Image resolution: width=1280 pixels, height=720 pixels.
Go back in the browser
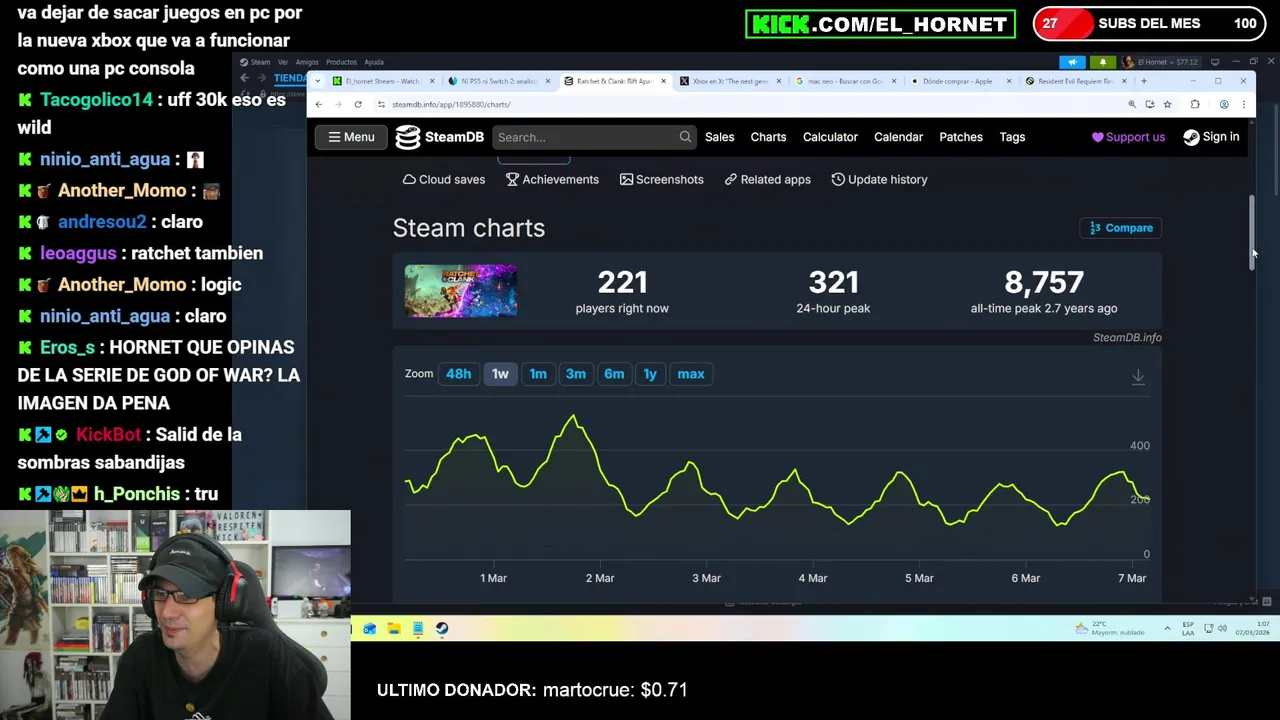pyautogui.click(x=318, y=104)
